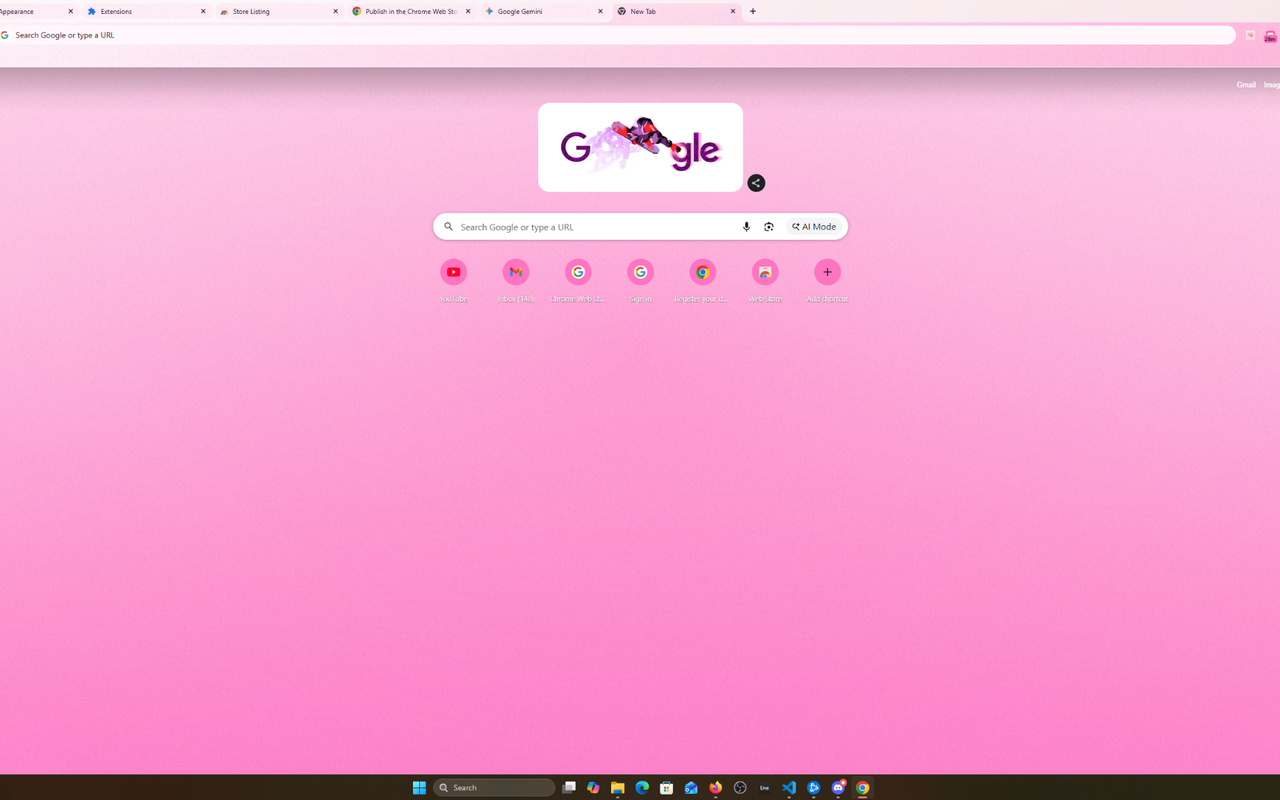This screenshot has width=1280, height=800.
Task: Open the Register your d... shortcut
Action: tap(702, 271)
